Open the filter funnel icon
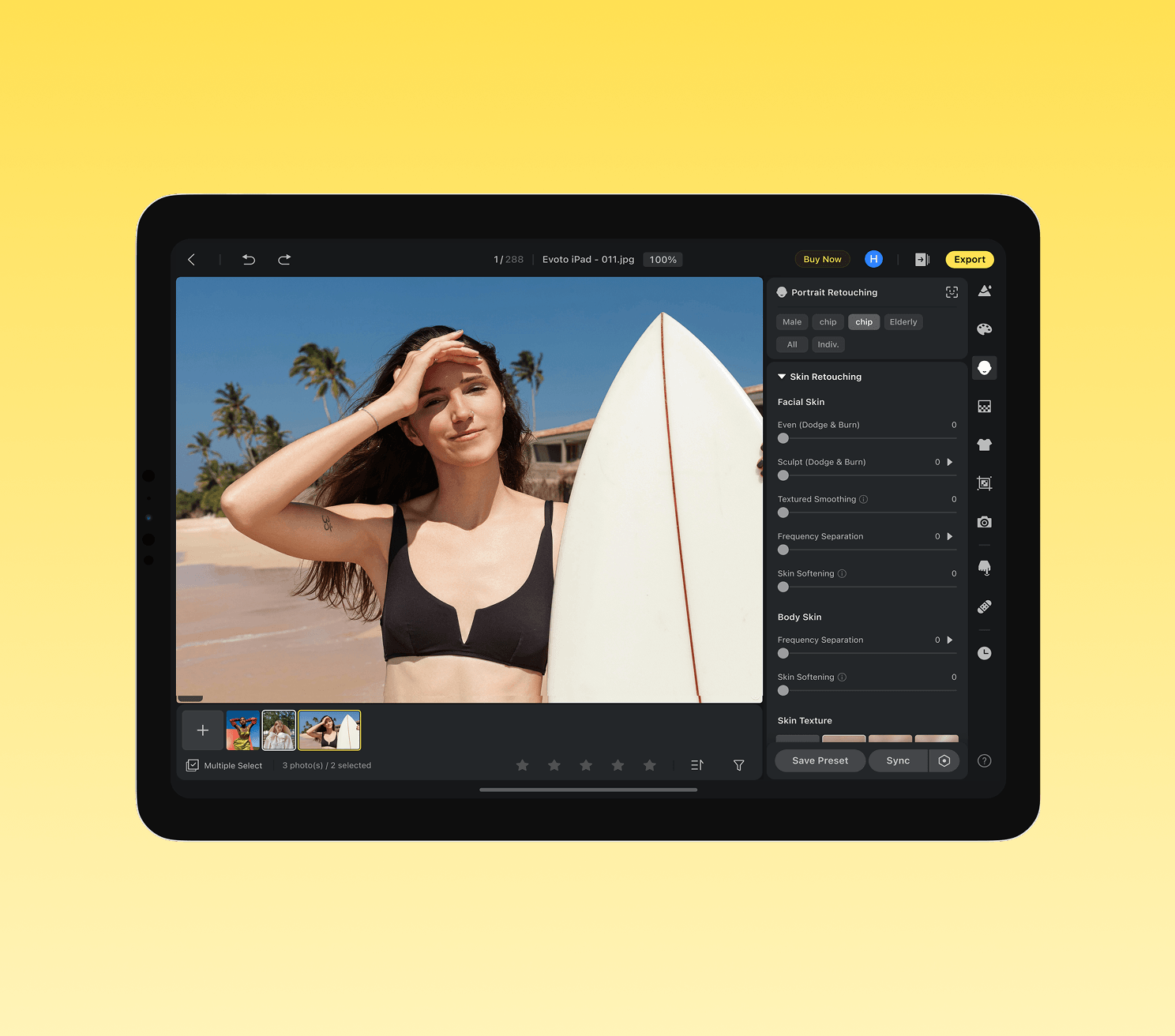This screenshot has height=1036, width=1175. (x=738, y=765)
